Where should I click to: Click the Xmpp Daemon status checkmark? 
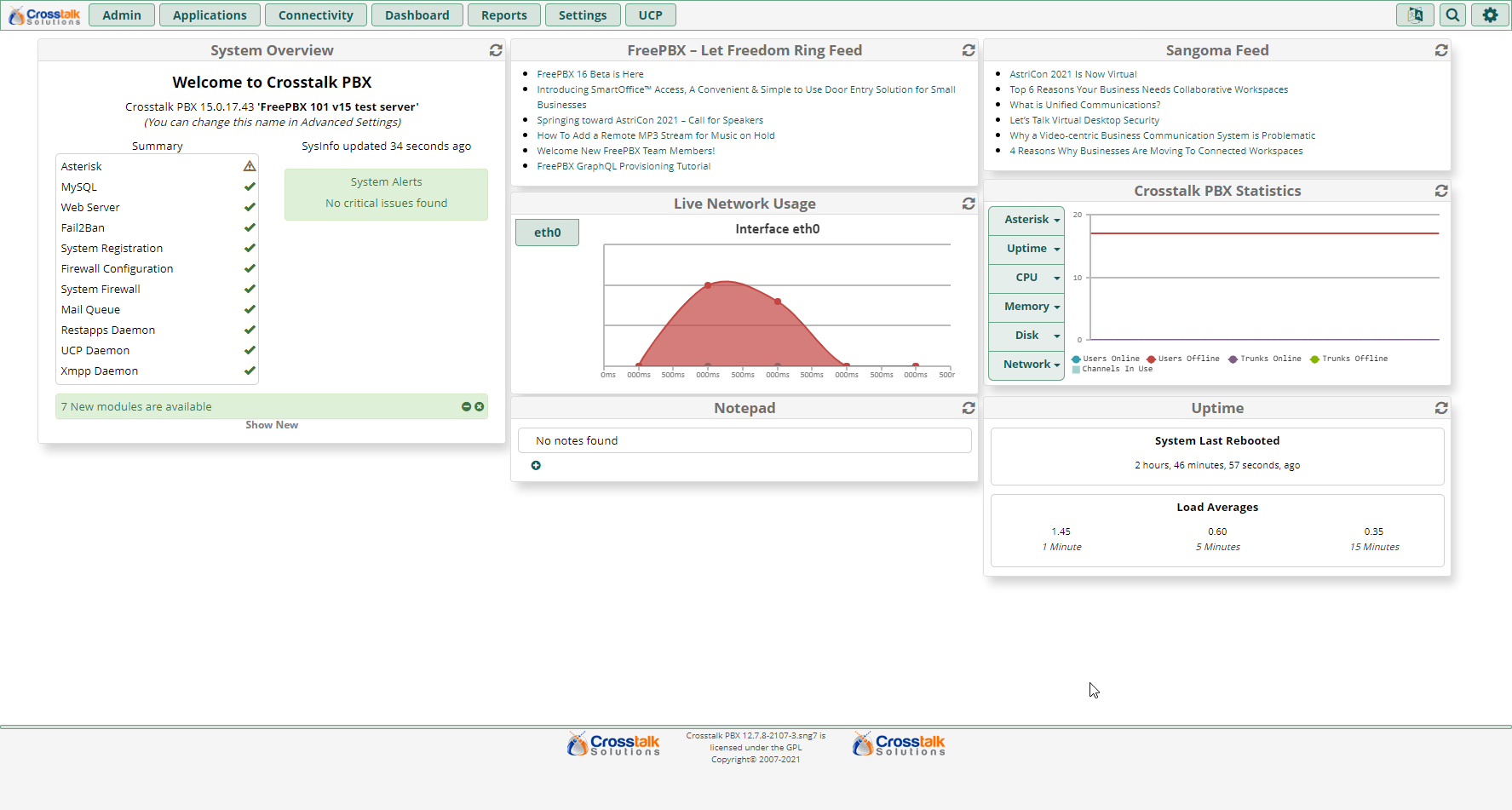pyautogui.click(x=250, y=371)
